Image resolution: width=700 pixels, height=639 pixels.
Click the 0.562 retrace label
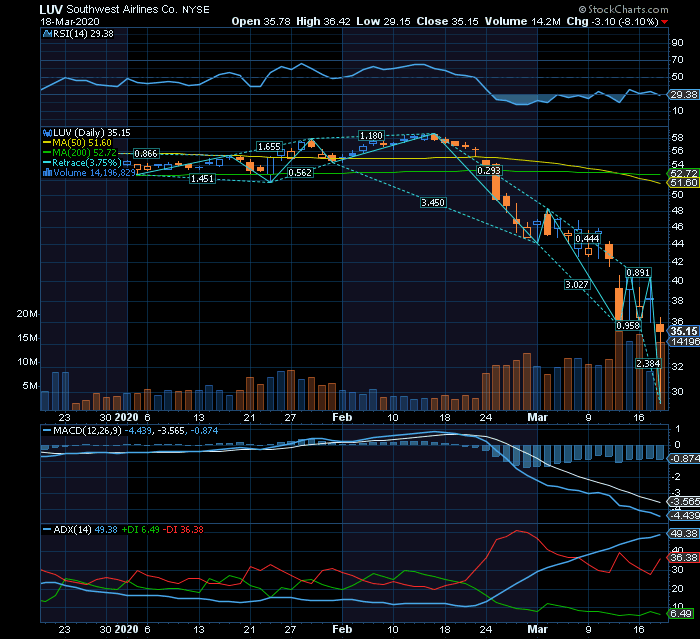300,172
